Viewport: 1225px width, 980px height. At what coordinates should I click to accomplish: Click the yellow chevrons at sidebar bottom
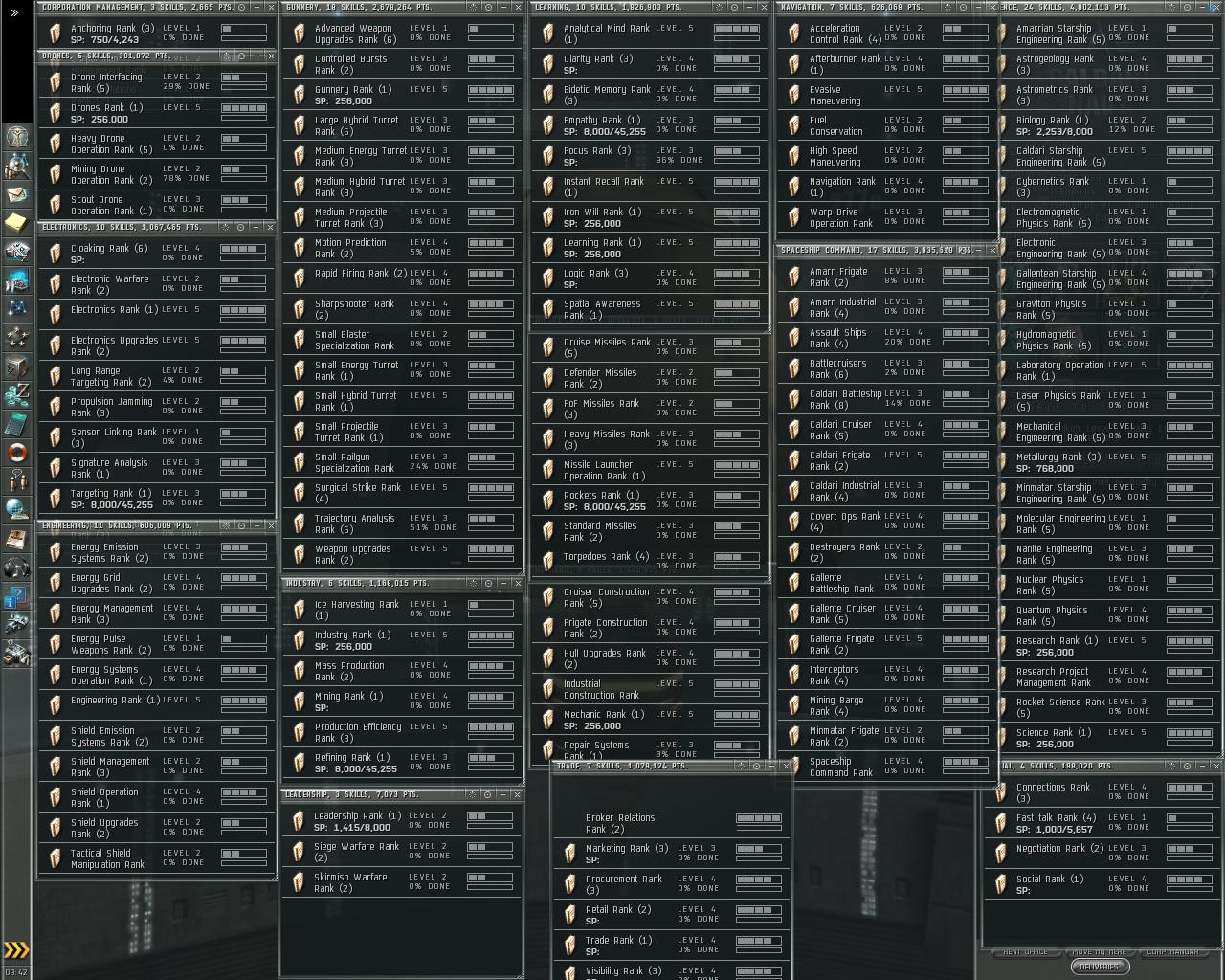tap(16, 949)
